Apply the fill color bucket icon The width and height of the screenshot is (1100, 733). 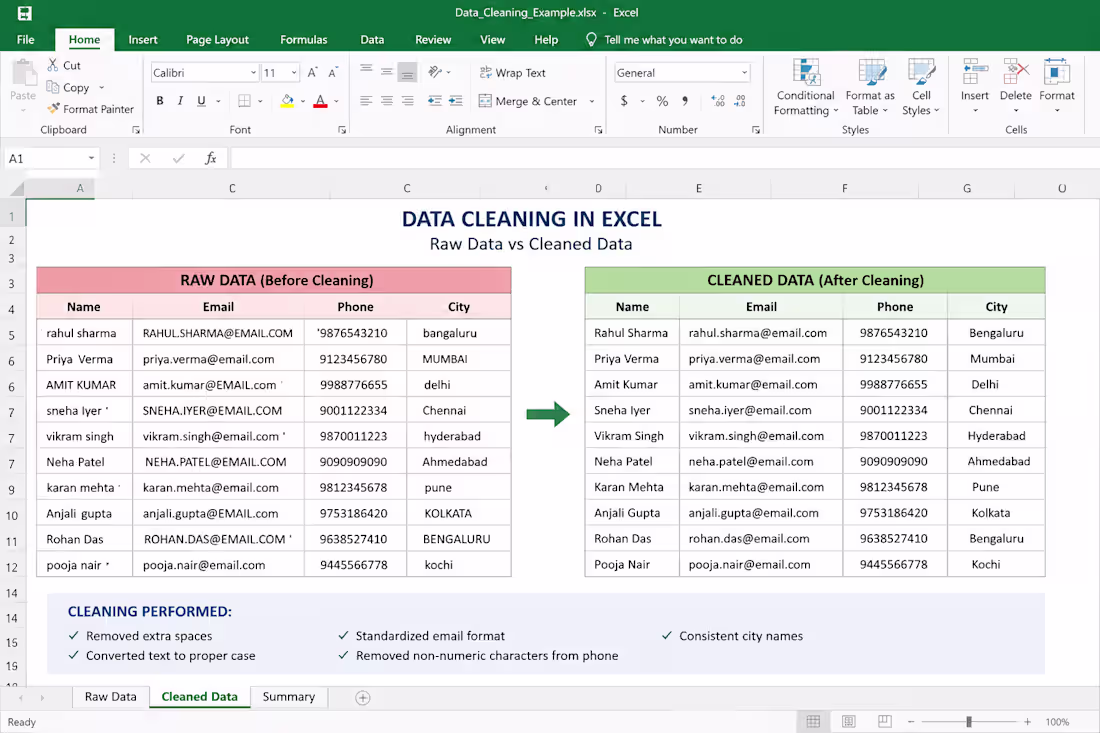pos(287,101)
